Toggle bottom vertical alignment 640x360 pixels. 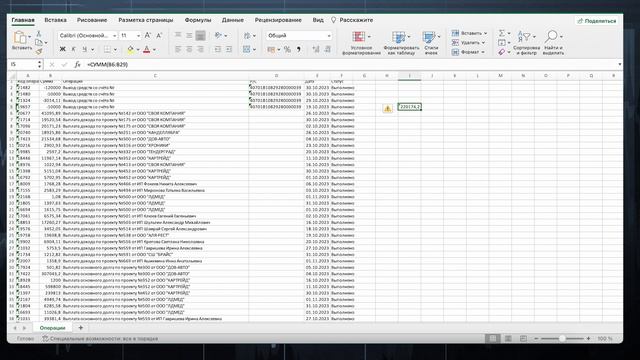(200, 36)
